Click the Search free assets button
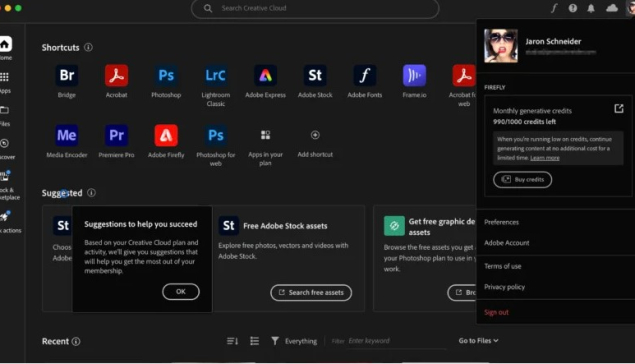 pos(311,292)
